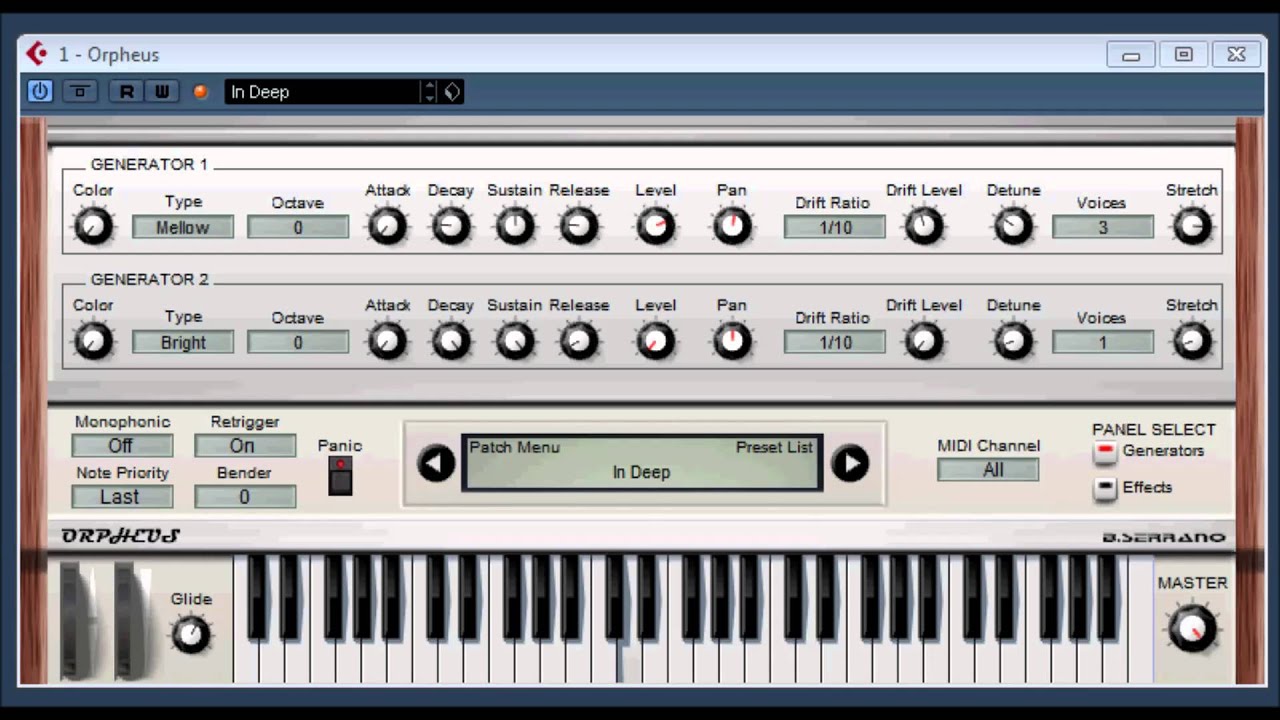The width and height of the screenshot is (1280, 720).
Task: Click the Bender range value box
Action: point(245,497)
